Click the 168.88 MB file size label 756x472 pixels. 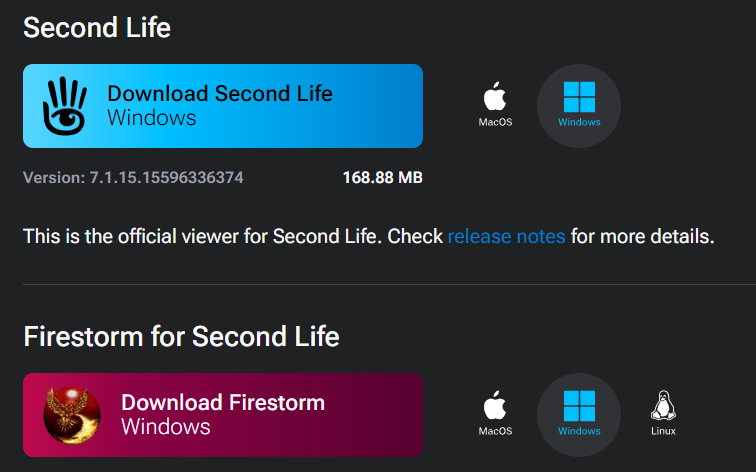click(382, 177)
